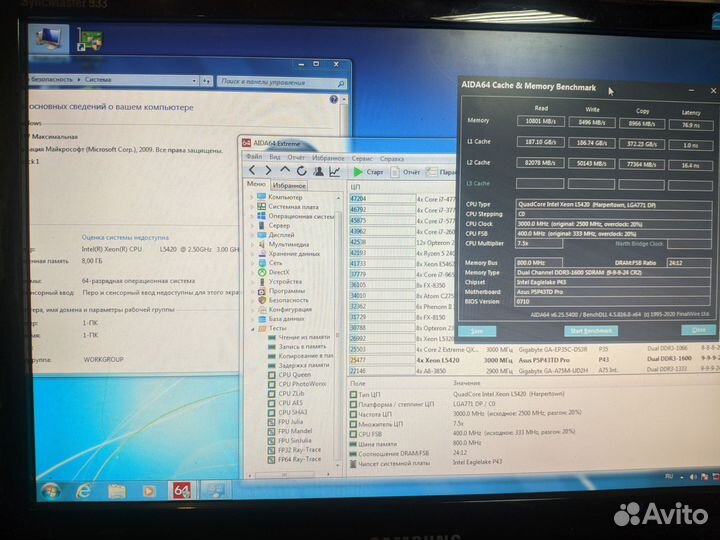
Task: Expand the Сеть tree node arrow
Action: tap(252, 263)
